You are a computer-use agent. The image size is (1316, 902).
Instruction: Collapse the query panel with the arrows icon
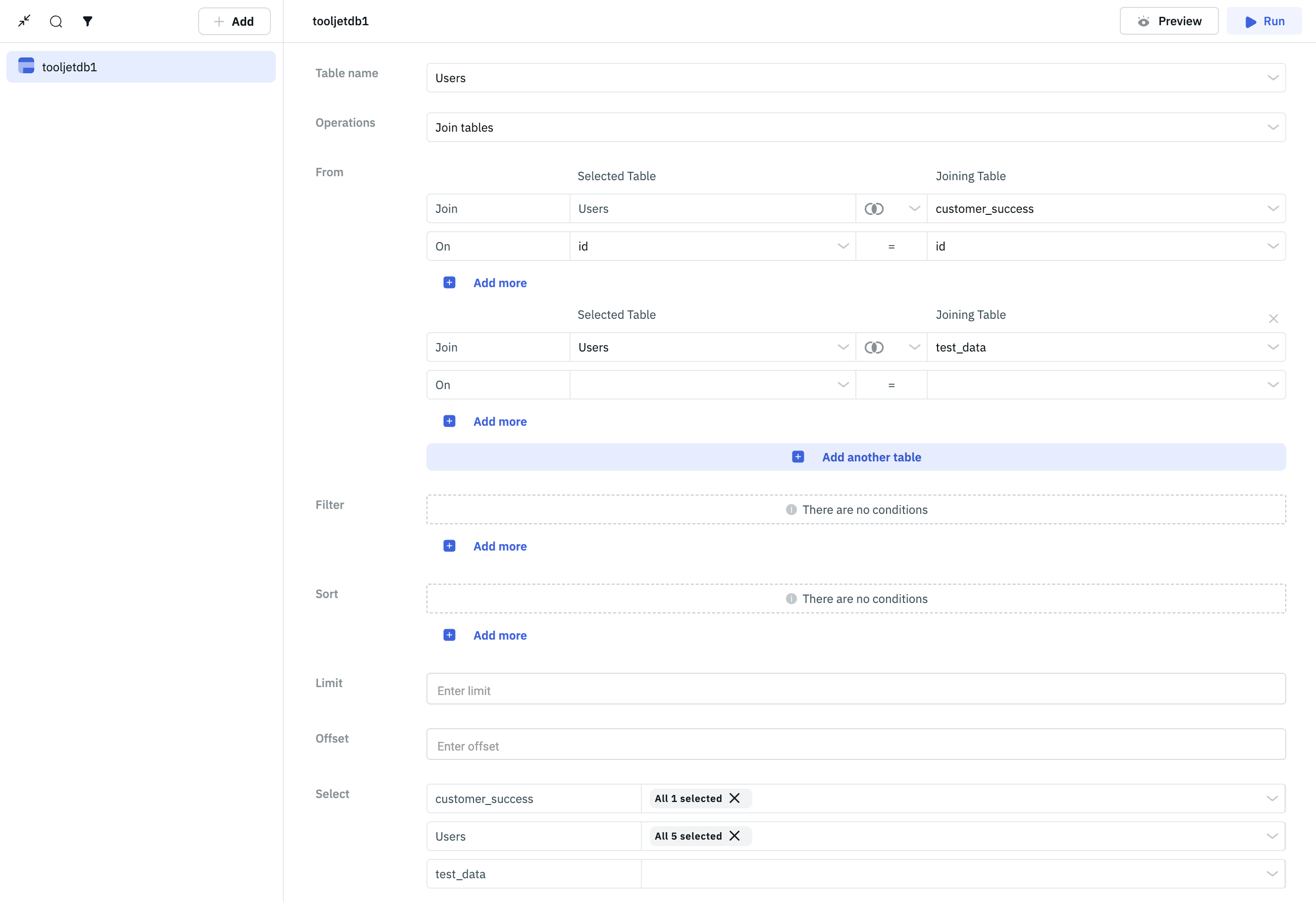[x=24, y=21]
